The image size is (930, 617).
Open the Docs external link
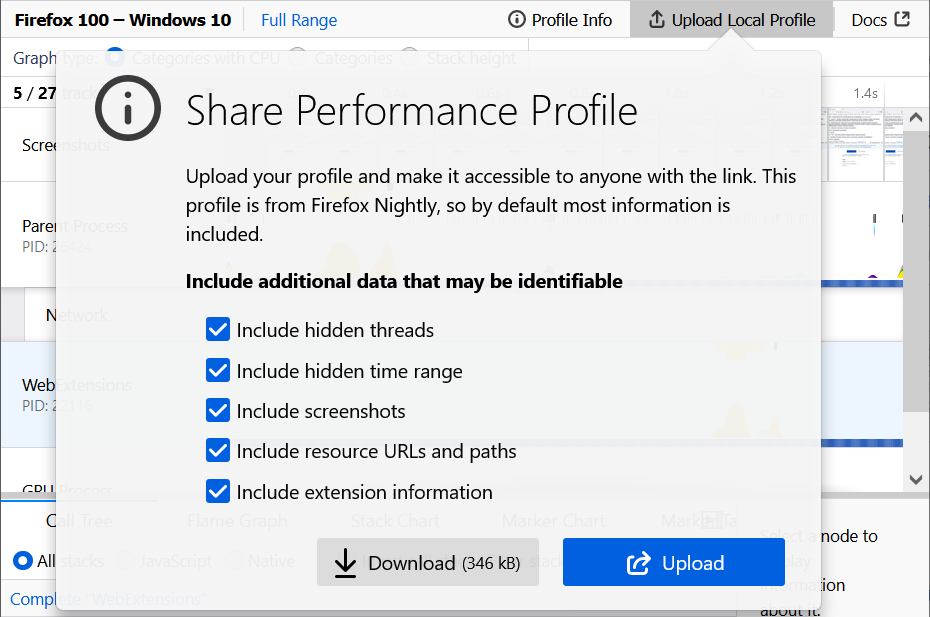880,20
